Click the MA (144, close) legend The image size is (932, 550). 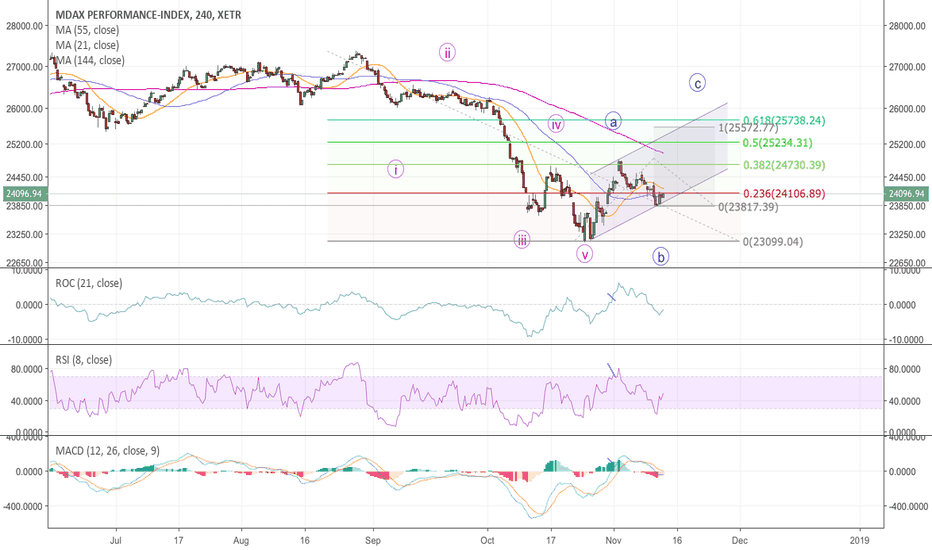click(90, 60)
